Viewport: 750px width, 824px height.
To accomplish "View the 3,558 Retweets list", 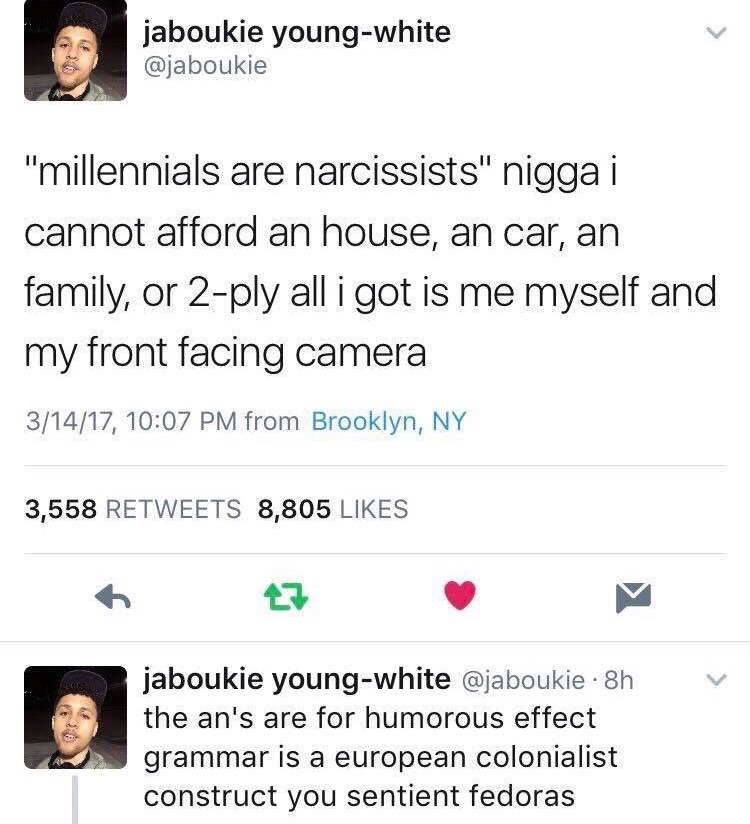I will [132, 509].
